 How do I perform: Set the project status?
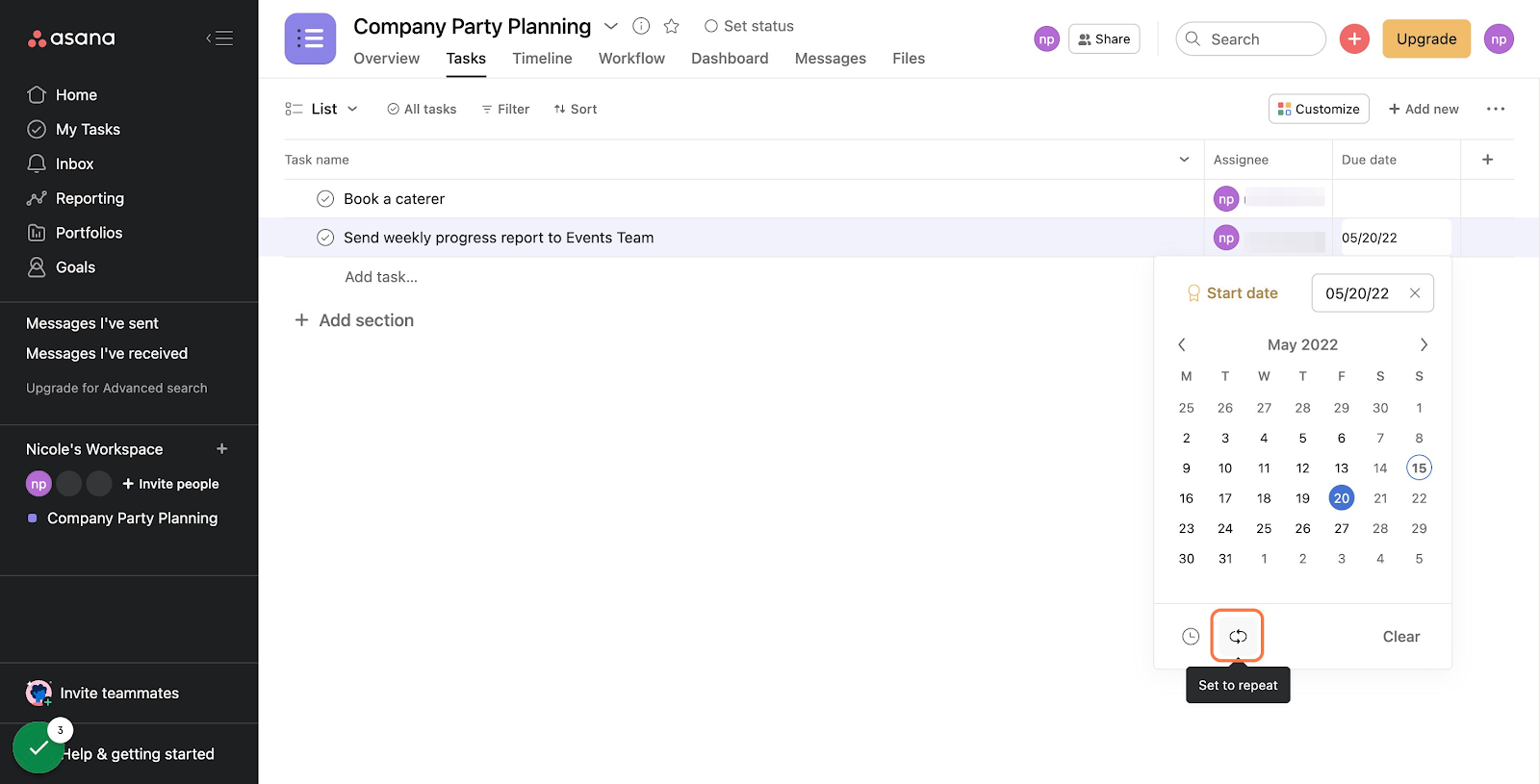(749, 26)
